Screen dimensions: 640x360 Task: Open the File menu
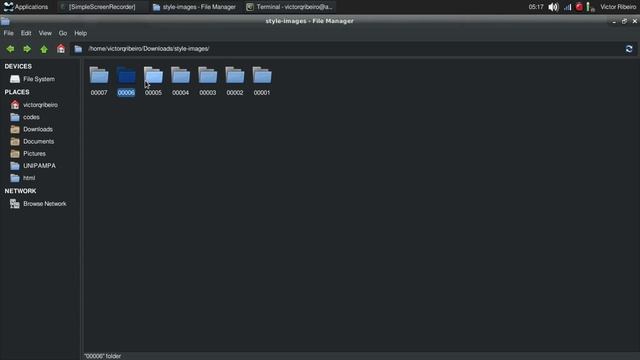click(9, 33)
